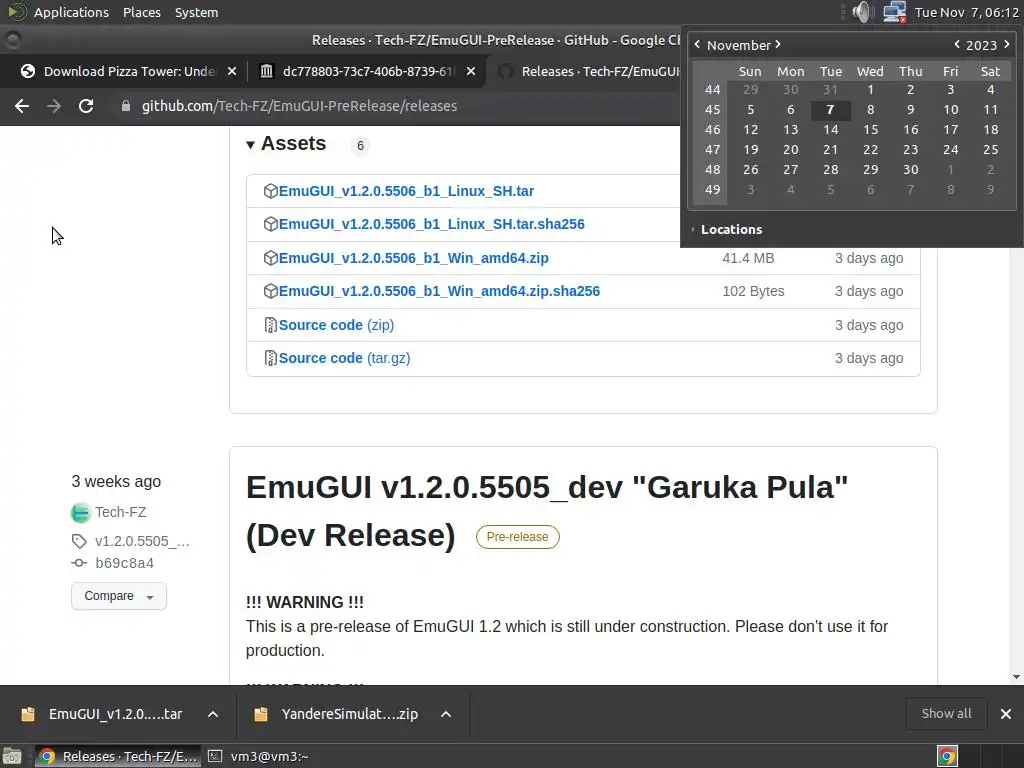The height and width of the screenshot is (768, 1024).
Task: Open vm3@vm3 terminal in taskbar
Action: (259, 756)
